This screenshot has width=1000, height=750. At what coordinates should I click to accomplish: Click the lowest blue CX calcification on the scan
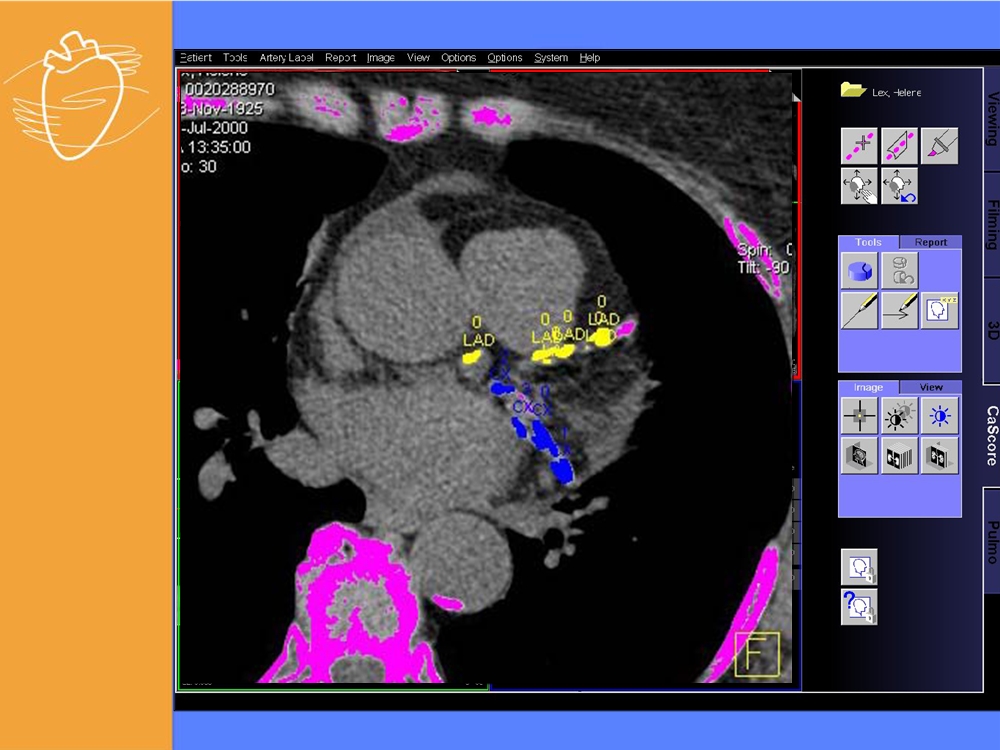click(562, 470)
